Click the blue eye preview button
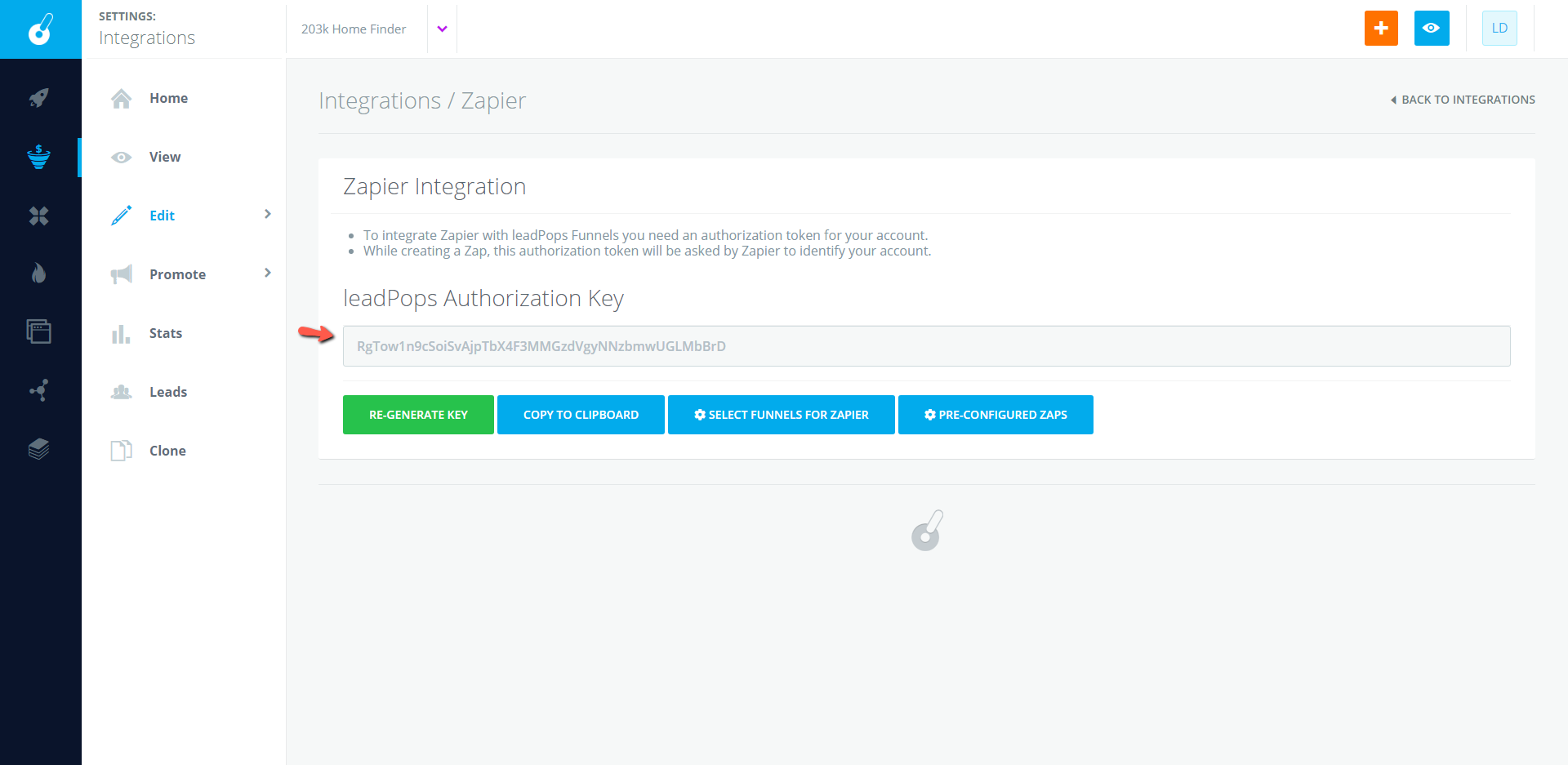 [1432, 29]
